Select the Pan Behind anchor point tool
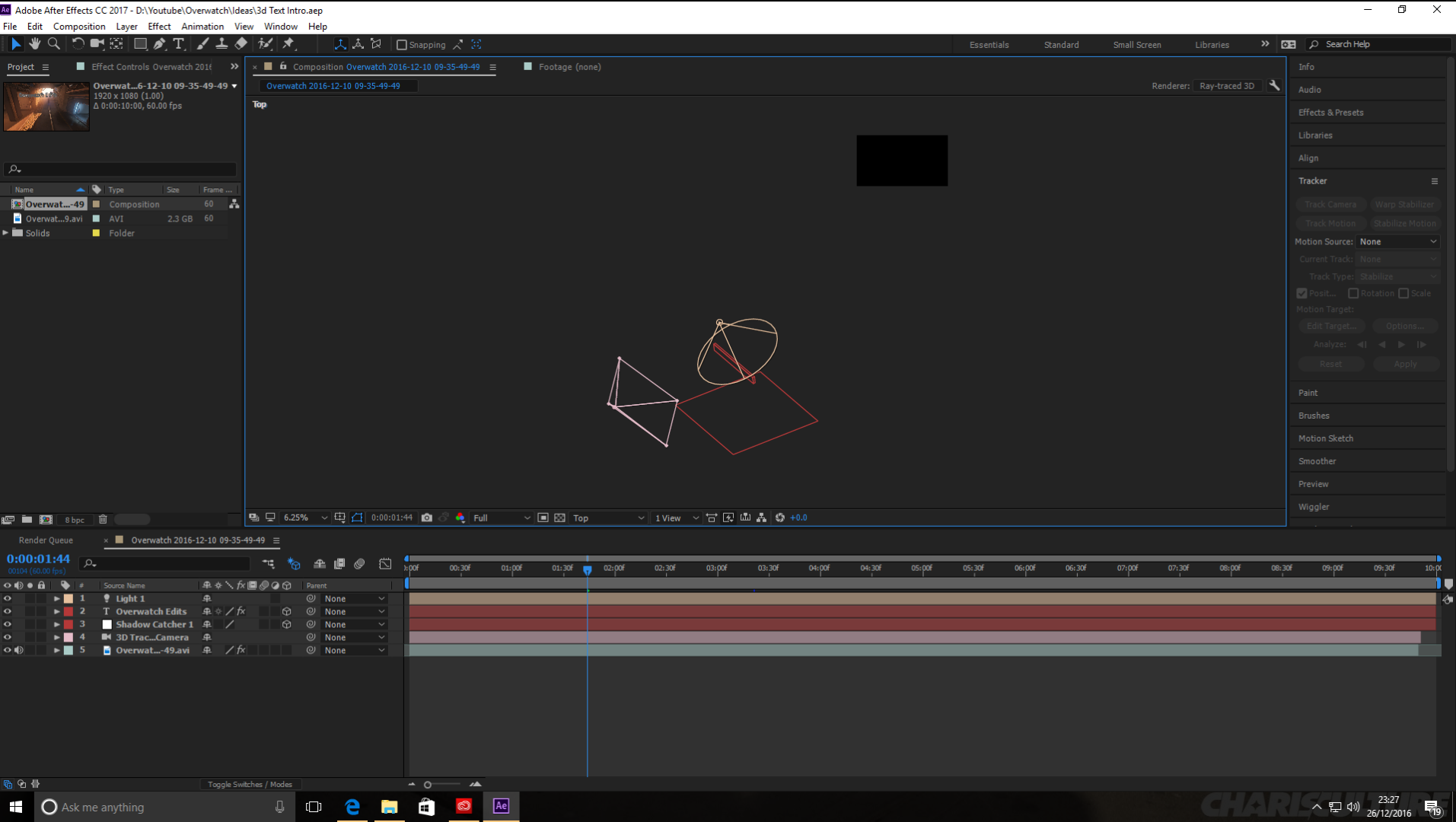The width and height of the screenshot is (1456, 822). coord(116,44)
